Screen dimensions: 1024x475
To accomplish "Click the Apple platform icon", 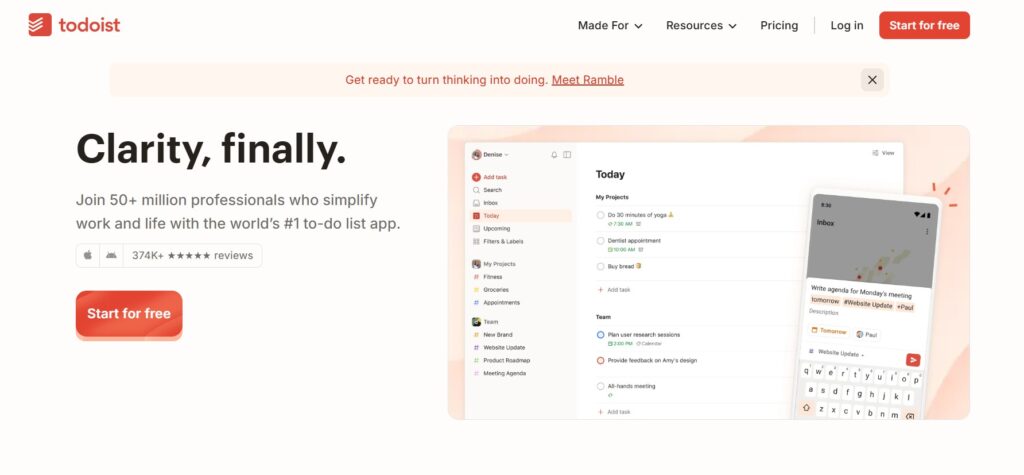I will [x=88, y=256].
